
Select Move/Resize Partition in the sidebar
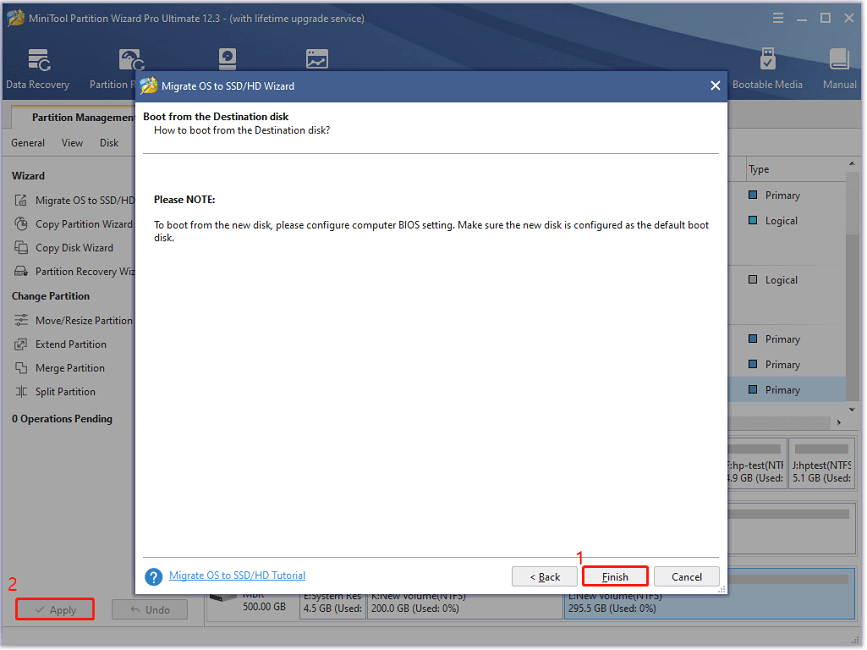click(x=84, y=321)
